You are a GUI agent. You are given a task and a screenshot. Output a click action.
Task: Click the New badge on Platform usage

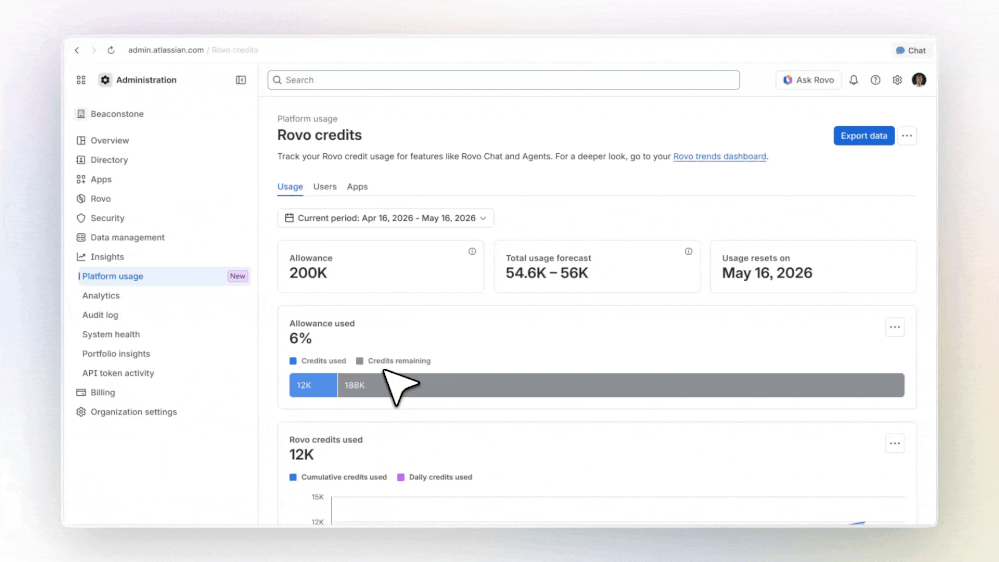point(238,277)
